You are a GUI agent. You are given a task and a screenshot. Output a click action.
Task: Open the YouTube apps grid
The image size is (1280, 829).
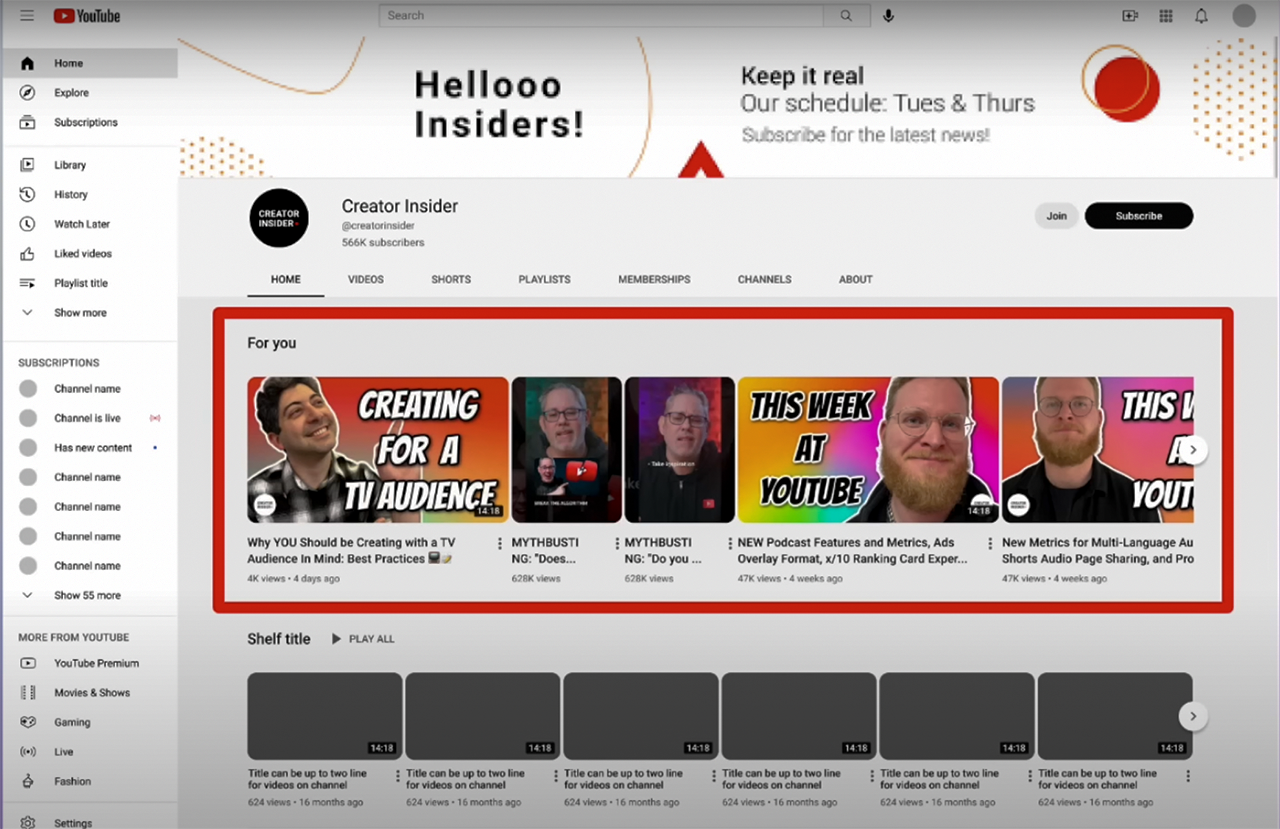tap(1166, 16)
